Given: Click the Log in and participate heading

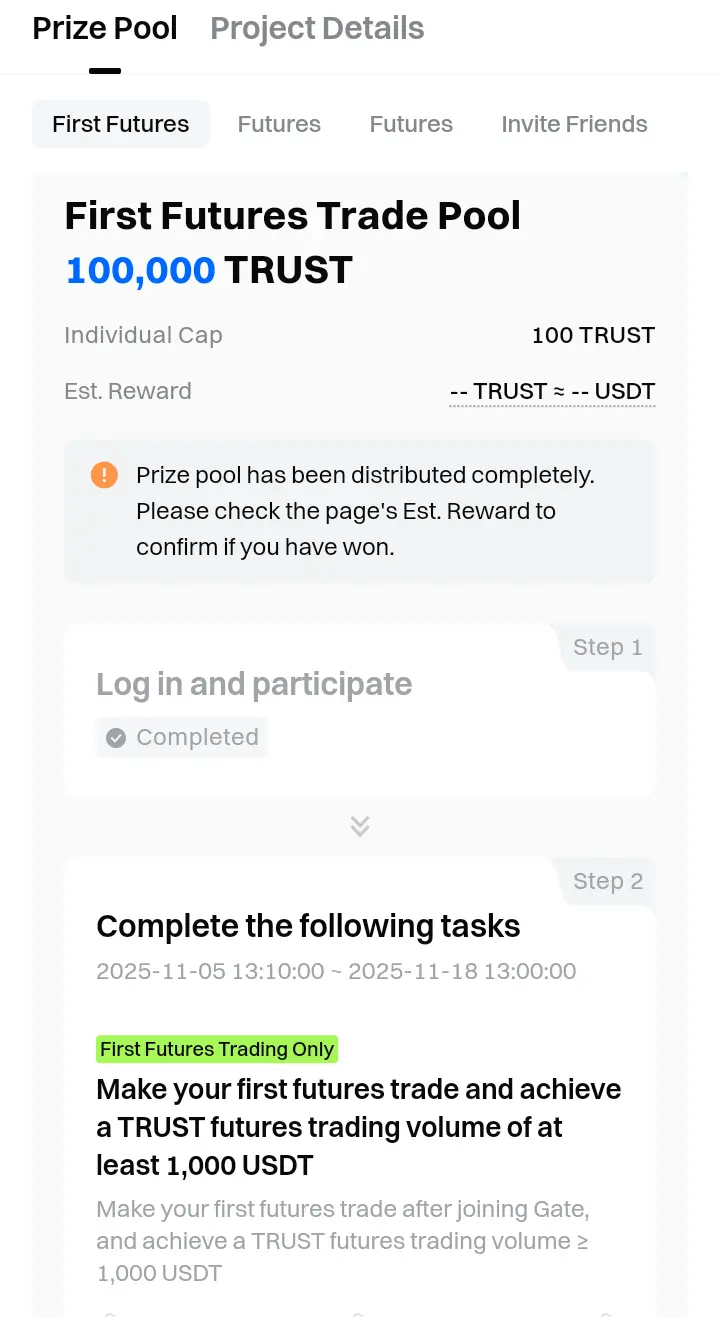Looking at the screenshot, I should [x=254, y=684].
